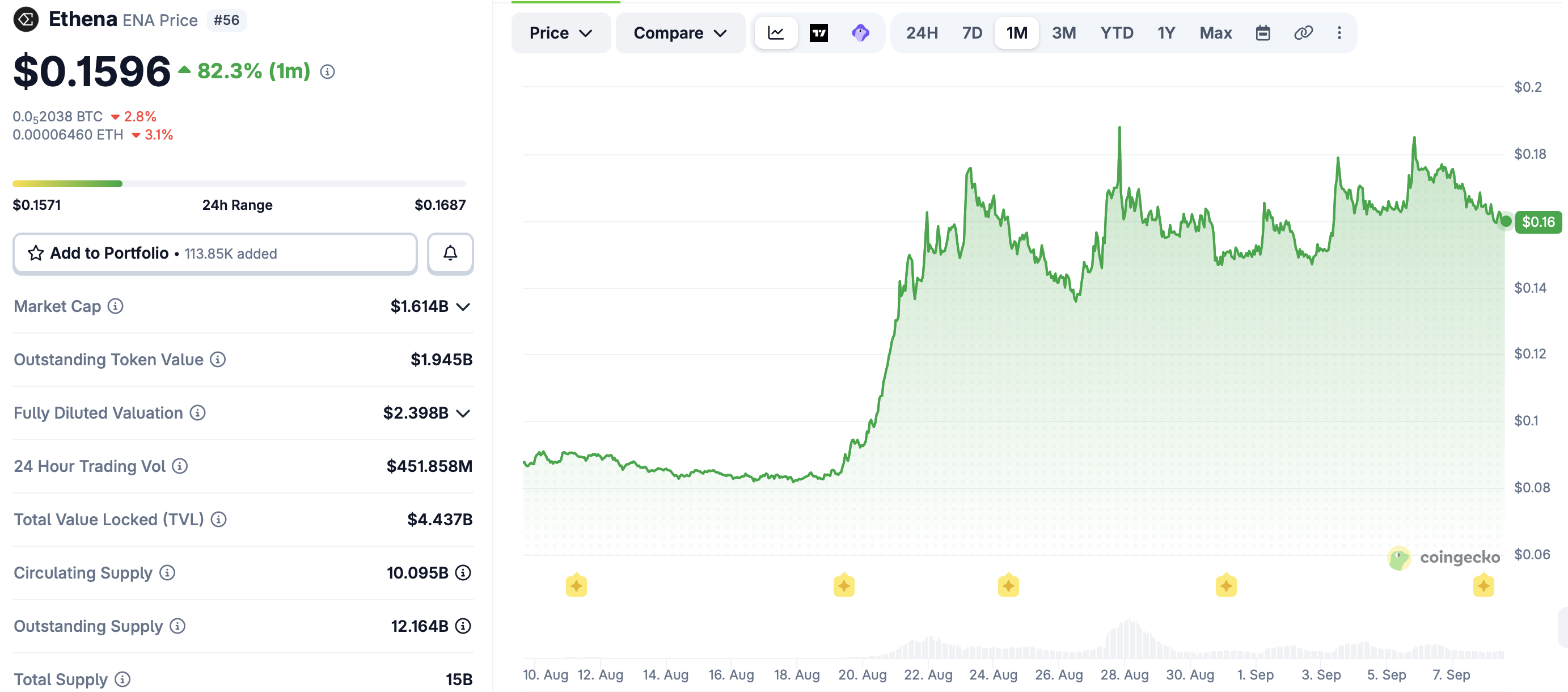Open the three-dot chart options menu
Image resolution: width=1568 pixels, height=692 pixels.
pos(1339,33)
